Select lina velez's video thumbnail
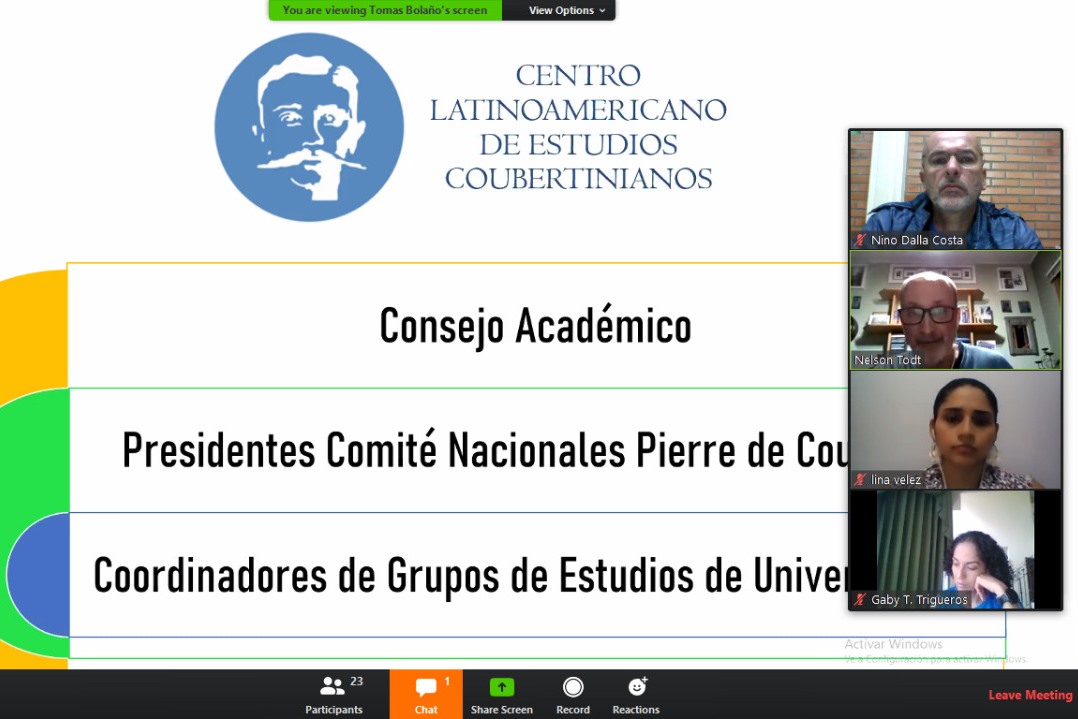This screenshot has height=719, width=1078. point(956,430)
